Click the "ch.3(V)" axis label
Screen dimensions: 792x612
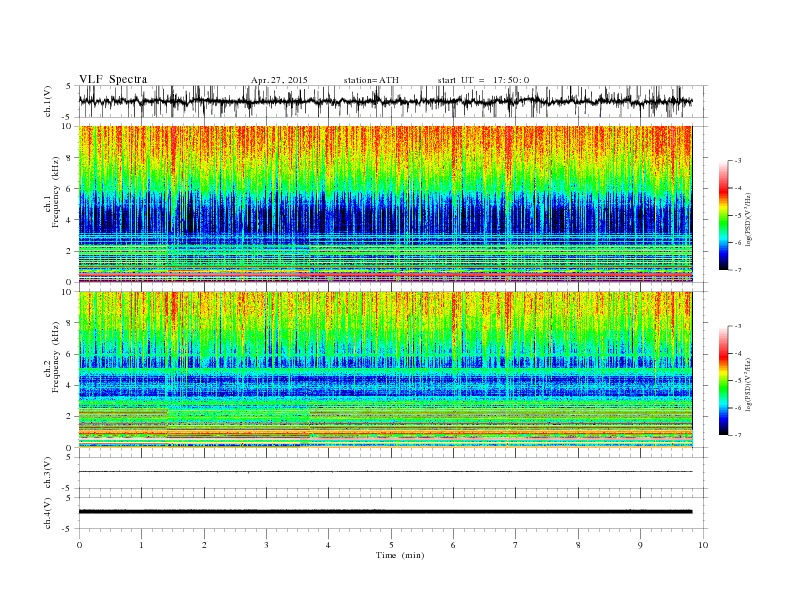(x=48, y=474)
